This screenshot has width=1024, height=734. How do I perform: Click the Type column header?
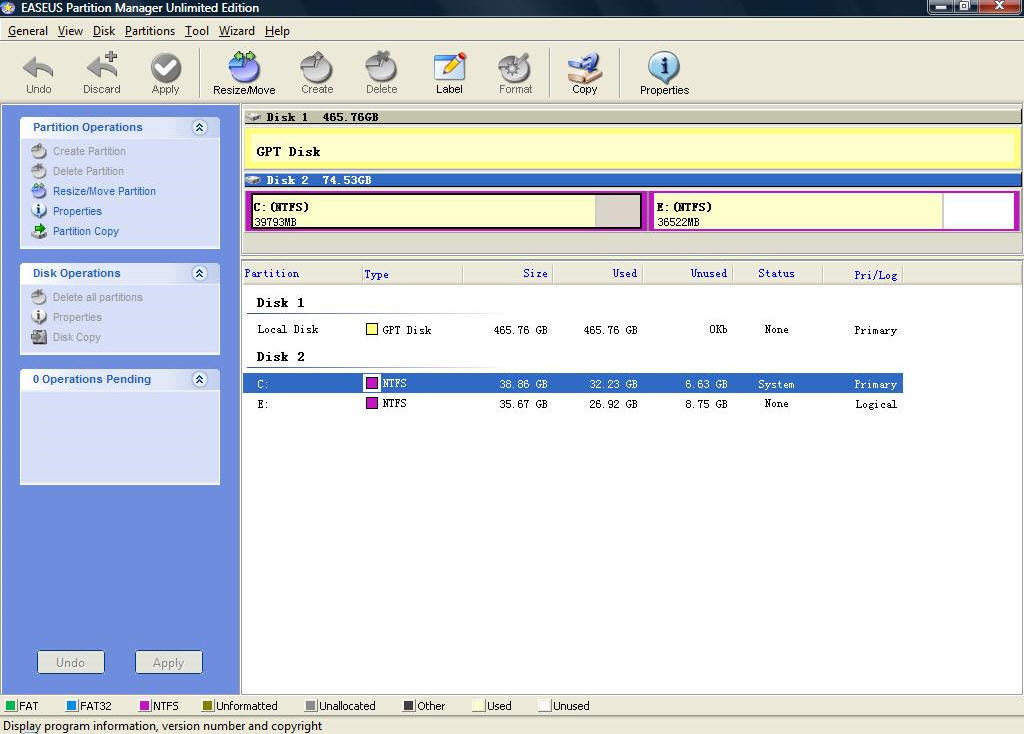coord(412,274)
